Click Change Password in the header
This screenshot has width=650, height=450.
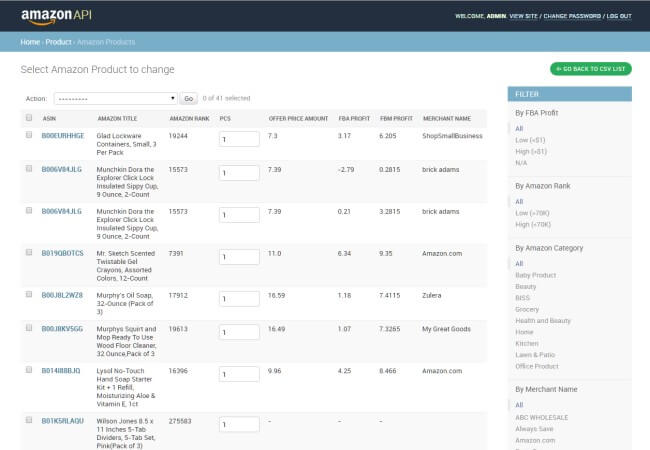[572, 16]
